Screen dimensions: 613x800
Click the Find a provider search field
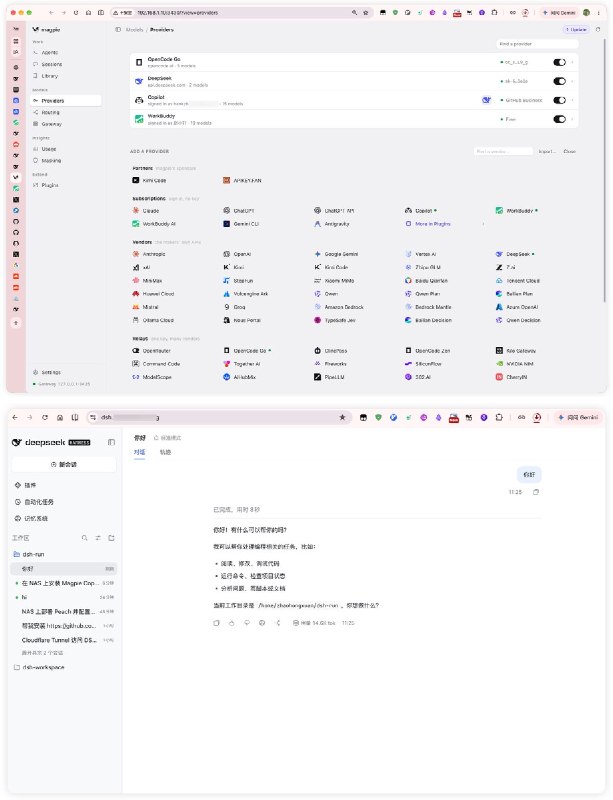click(x=536, y=44)
